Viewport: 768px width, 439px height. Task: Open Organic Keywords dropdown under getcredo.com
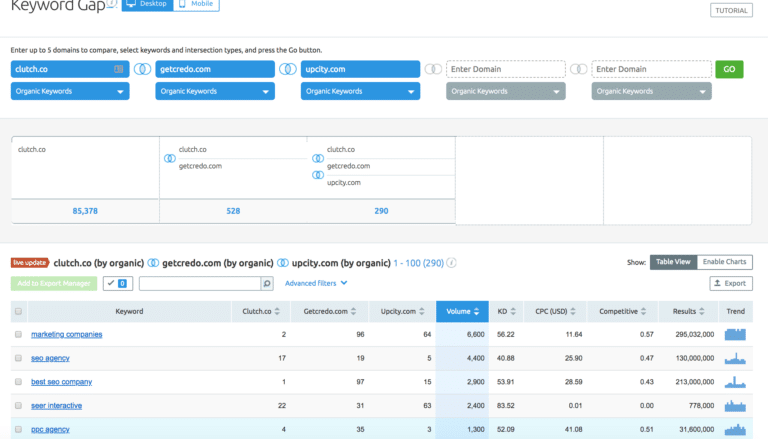pyautogui.click(x=215, y=91)
